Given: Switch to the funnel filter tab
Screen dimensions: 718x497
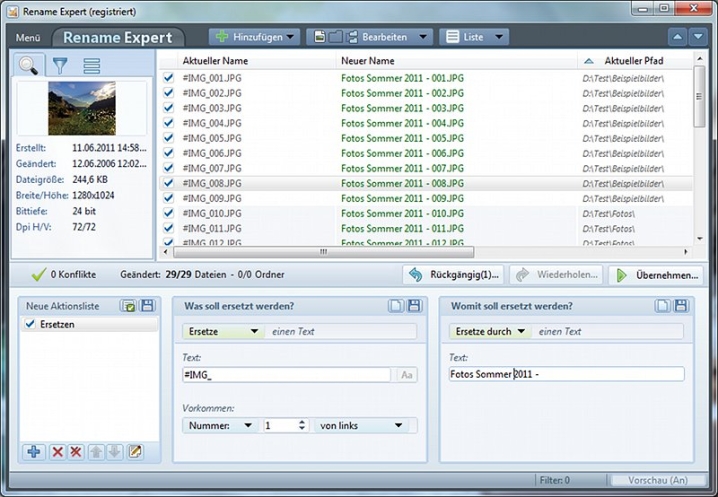Looking at the screenshot, I should [60, 66].
